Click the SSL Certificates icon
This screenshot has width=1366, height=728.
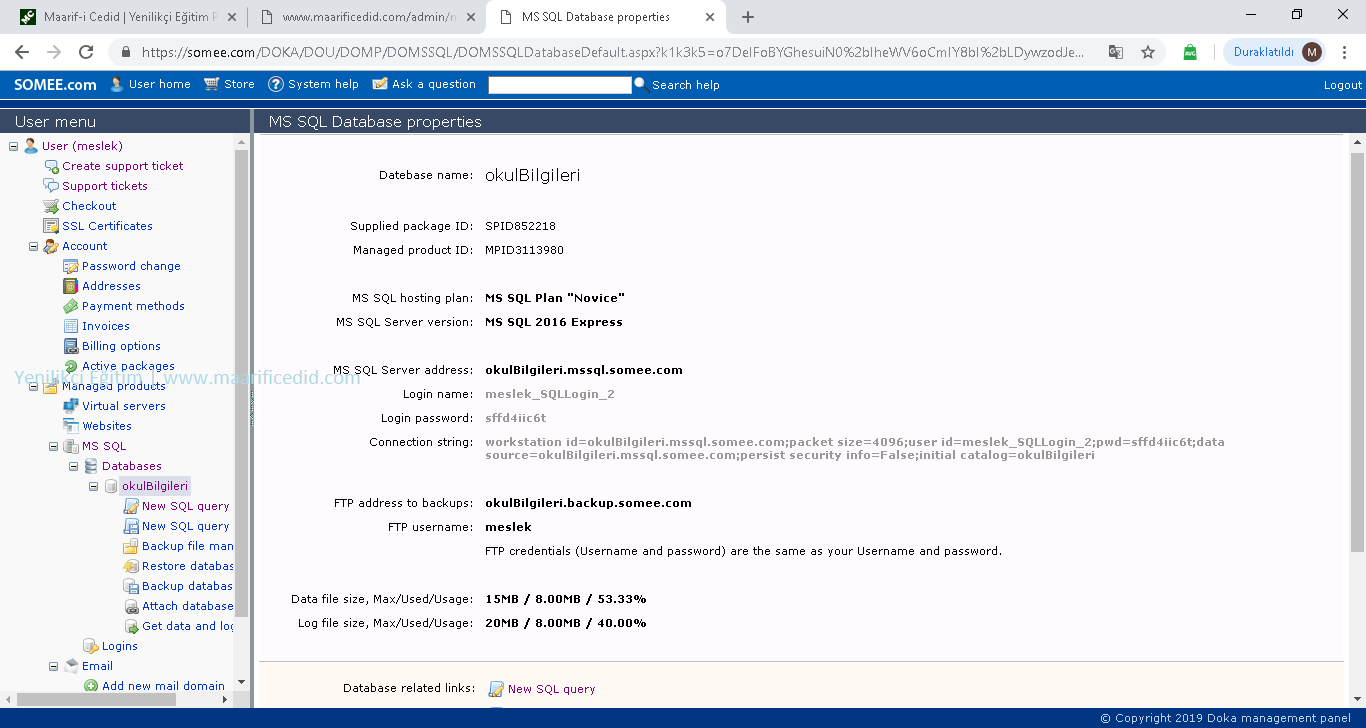point(51,226)
